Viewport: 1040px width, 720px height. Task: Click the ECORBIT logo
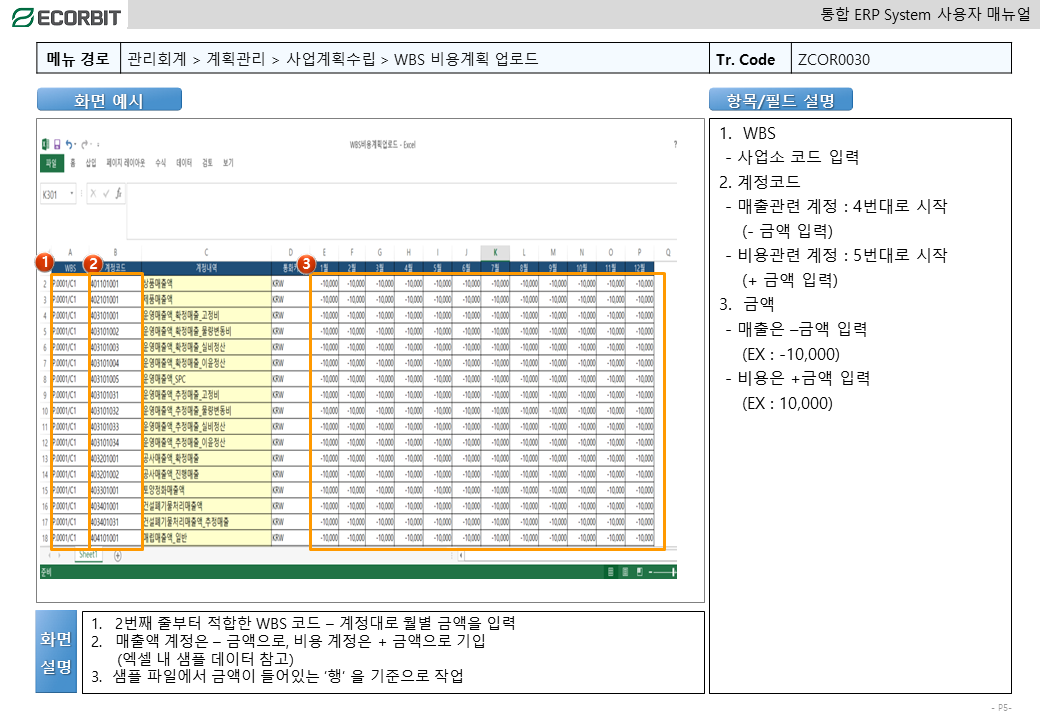[66, 18]
